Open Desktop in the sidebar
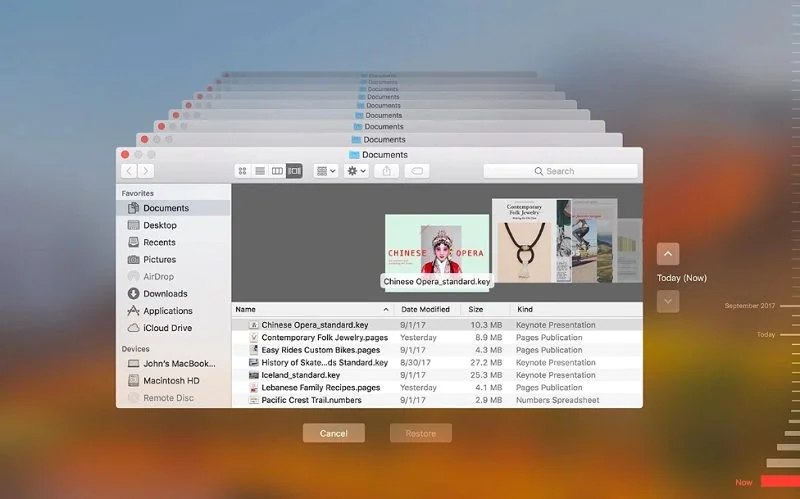Viewport: 800px width, 499px height. [x=173, y=225]
